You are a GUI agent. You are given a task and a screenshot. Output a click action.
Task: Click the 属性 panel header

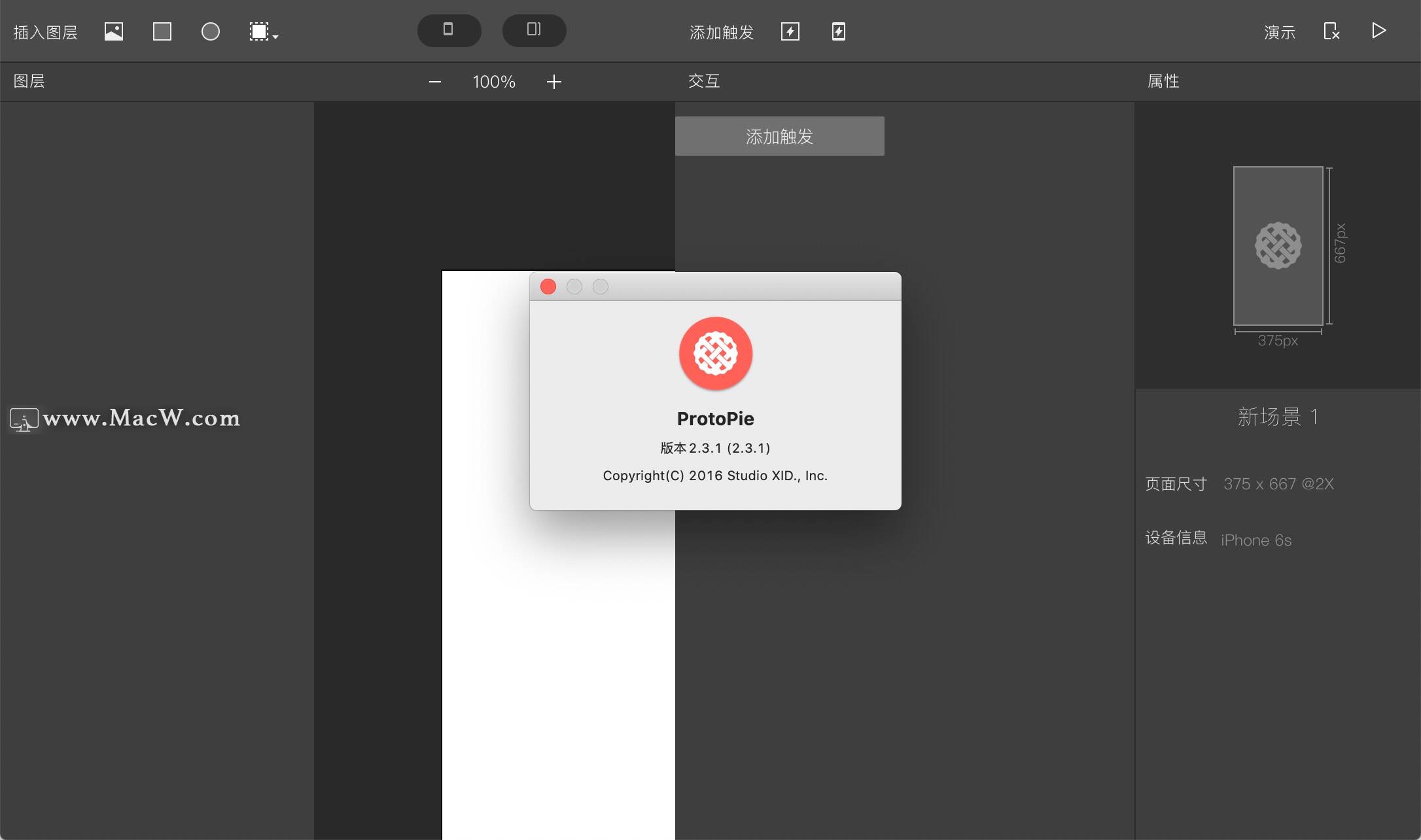pos(1164,81)
